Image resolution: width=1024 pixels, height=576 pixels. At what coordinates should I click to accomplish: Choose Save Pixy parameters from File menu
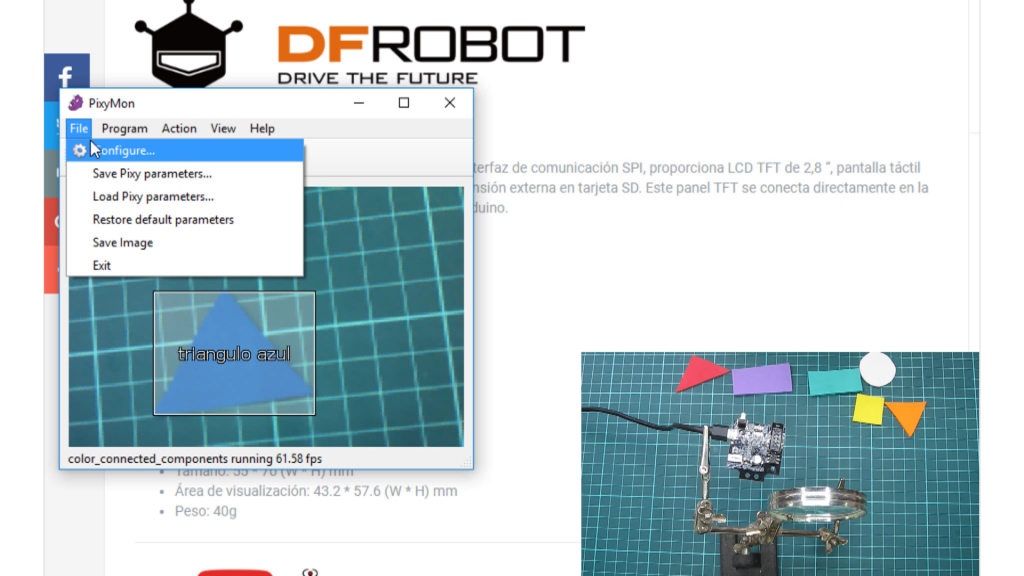(x=152, y=174)
